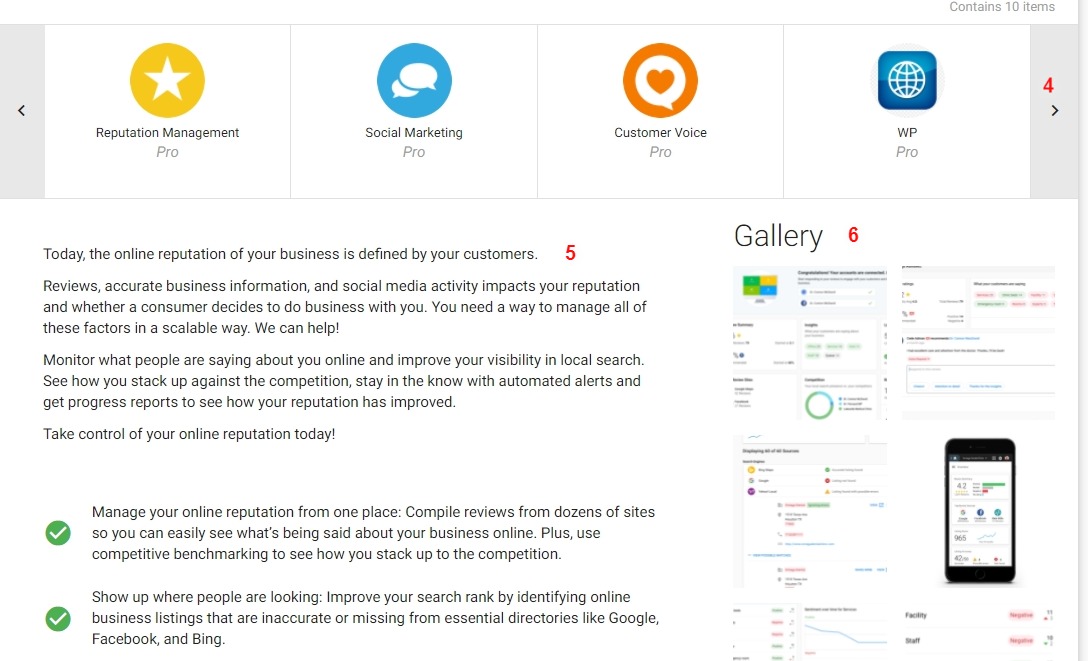
Task: Open the mobile phone gallery screenshot
Action: [x=977, y=510]
